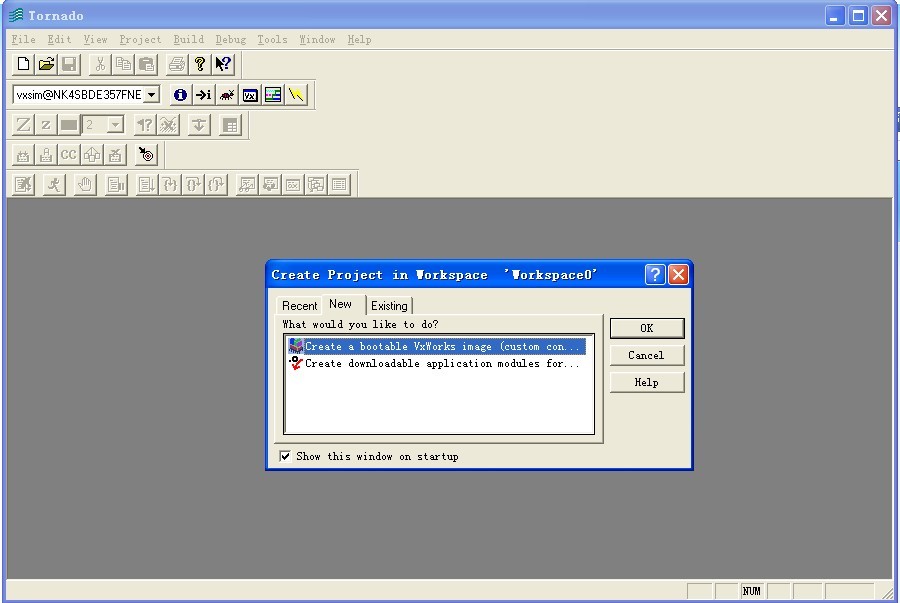Open the Help menu
Image resolution: width=900 pixels, height=603 pixels.
point(359,40)
